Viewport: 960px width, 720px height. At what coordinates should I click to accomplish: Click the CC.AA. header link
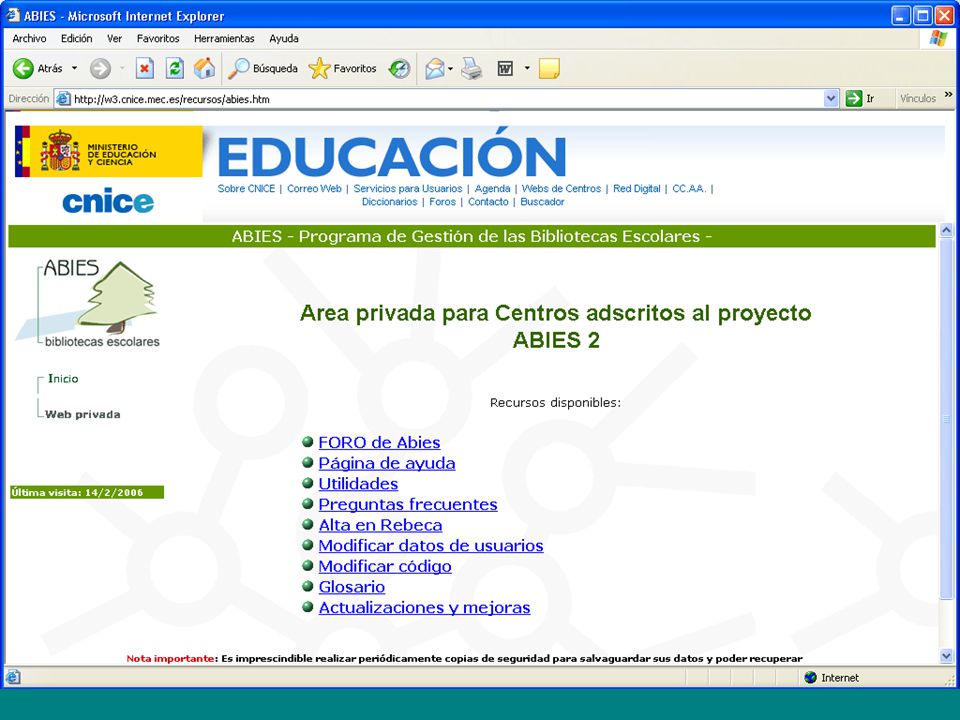point(689,189)
